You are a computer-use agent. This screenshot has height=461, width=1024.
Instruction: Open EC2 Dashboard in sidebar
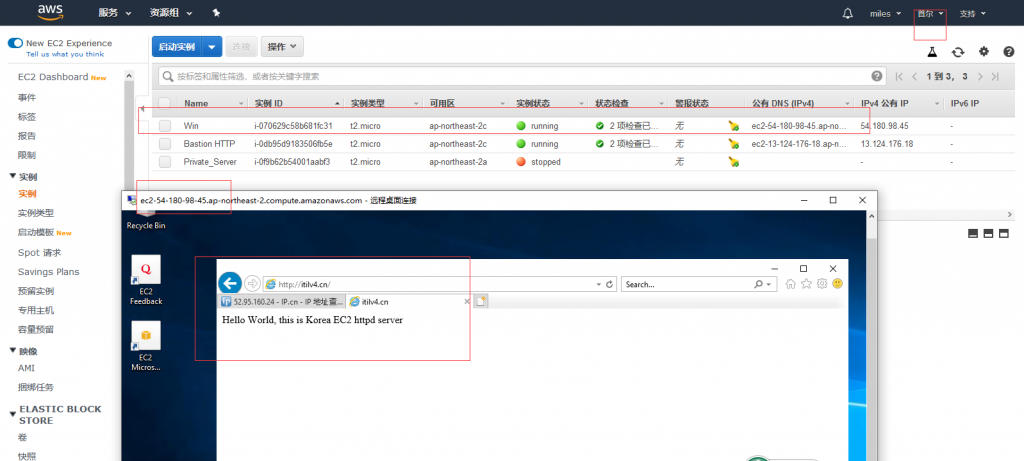53,77
